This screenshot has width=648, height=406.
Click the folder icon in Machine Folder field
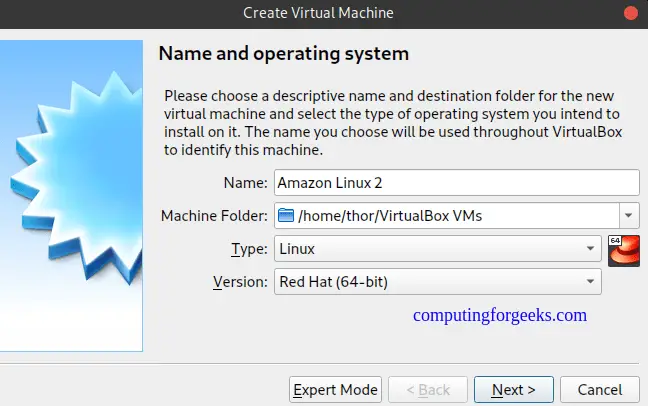(286, 215)
